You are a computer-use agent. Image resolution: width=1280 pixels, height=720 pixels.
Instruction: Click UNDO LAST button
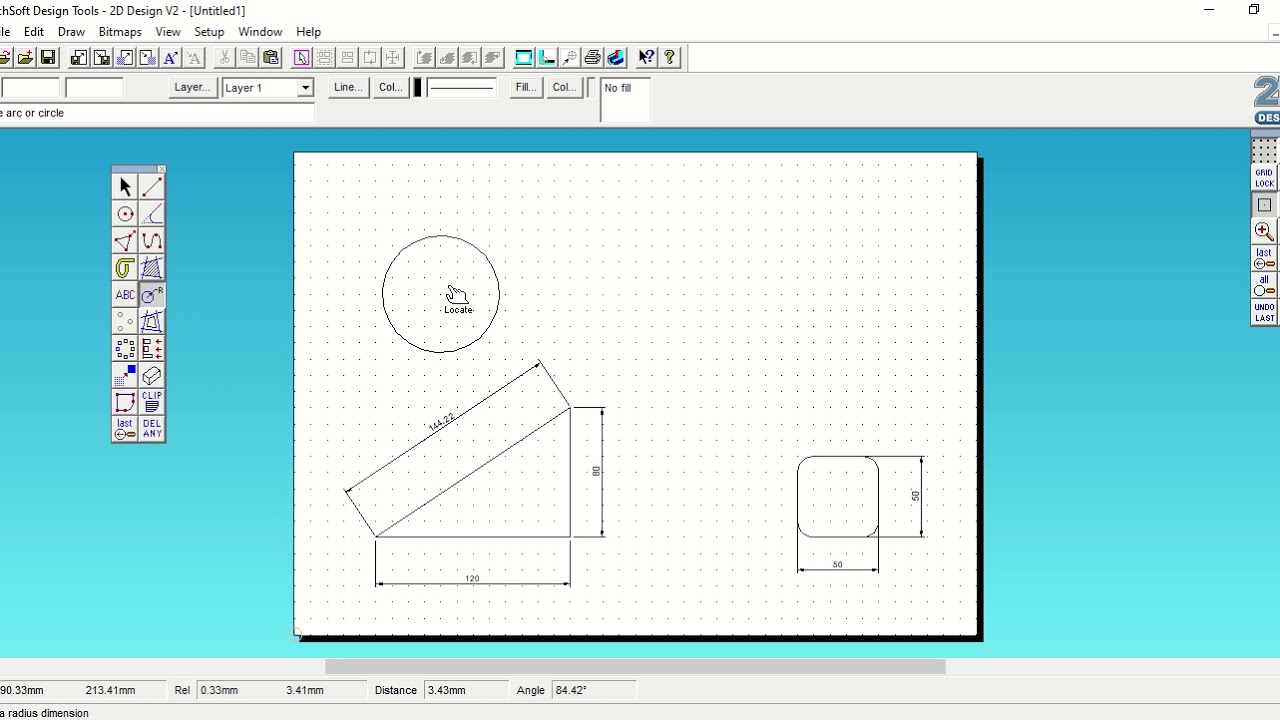(1264, 312)
